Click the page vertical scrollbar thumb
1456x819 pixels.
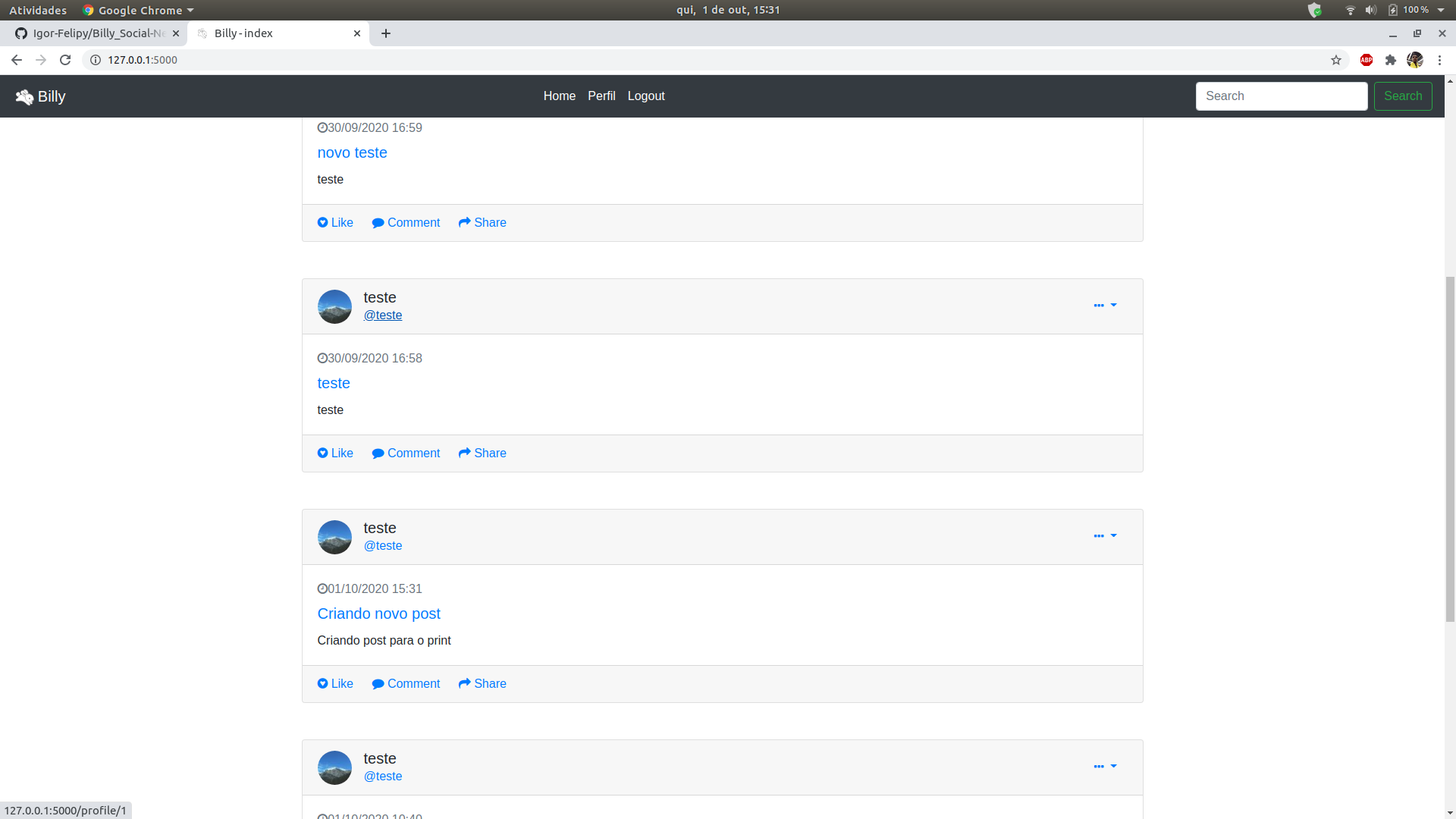pos(1450,449)
